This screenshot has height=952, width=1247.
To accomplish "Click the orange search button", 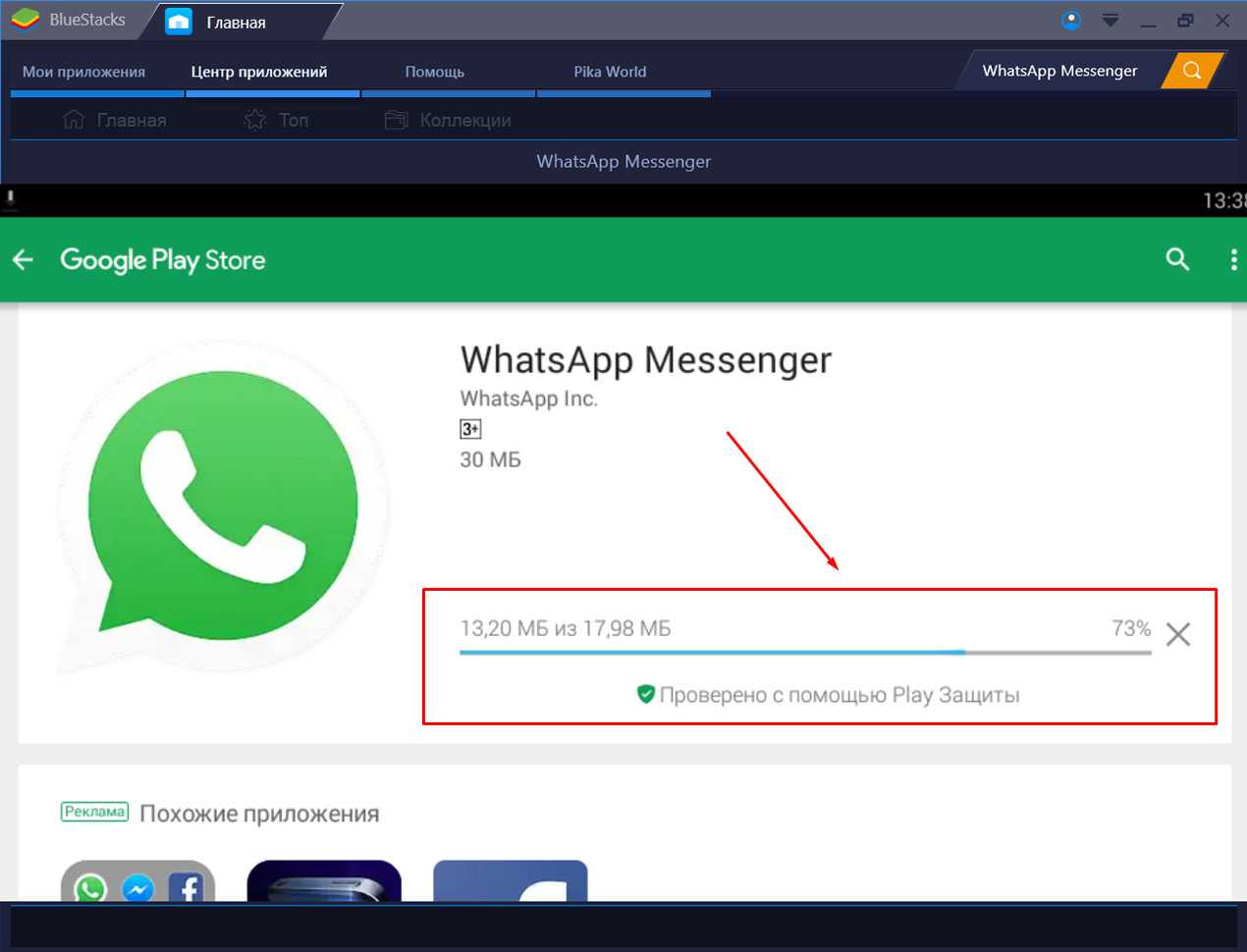I will (x=1192, y=71).
